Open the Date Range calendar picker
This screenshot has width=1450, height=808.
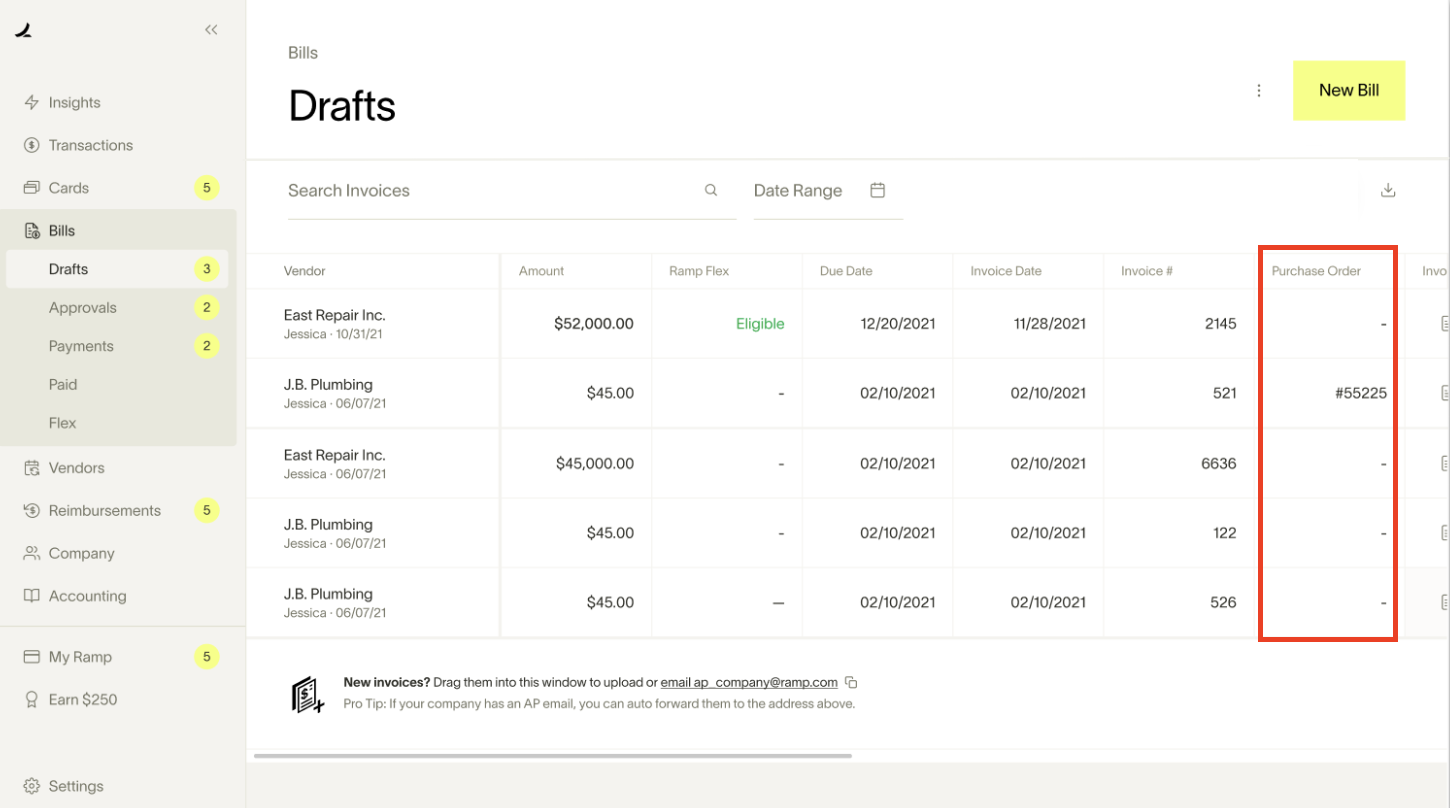tap(877, 190)
